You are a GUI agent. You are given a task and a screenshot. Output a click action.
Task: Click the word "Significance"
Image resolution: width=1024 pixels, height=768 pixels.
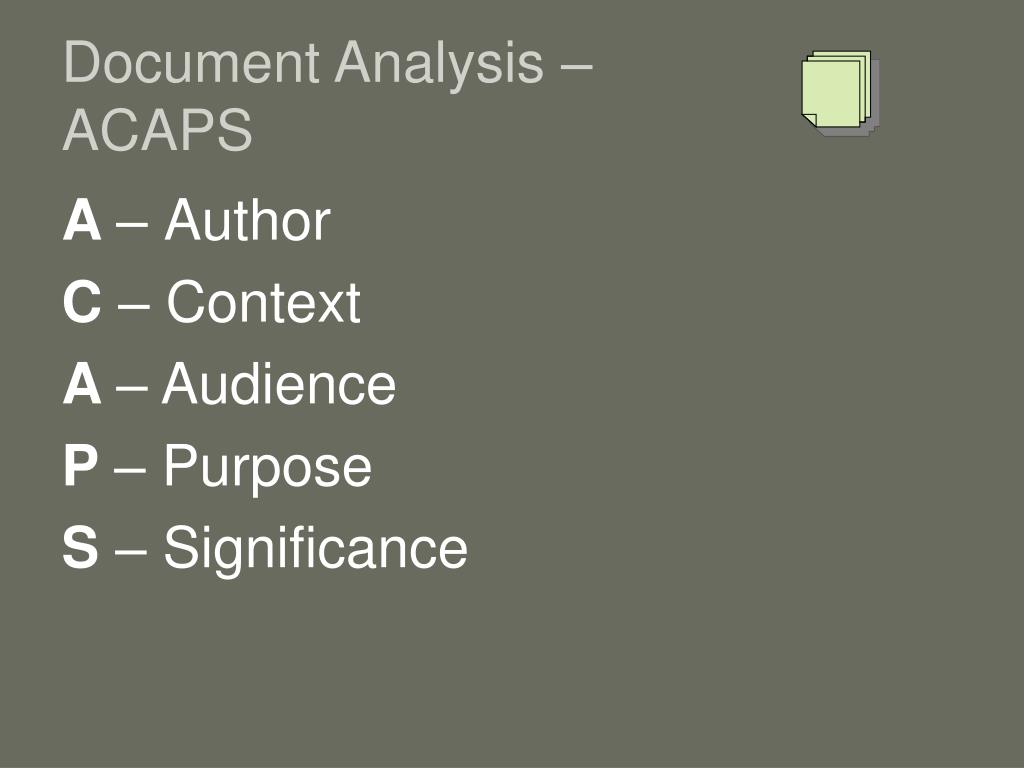pyautogui.click(x=315, y=549)
